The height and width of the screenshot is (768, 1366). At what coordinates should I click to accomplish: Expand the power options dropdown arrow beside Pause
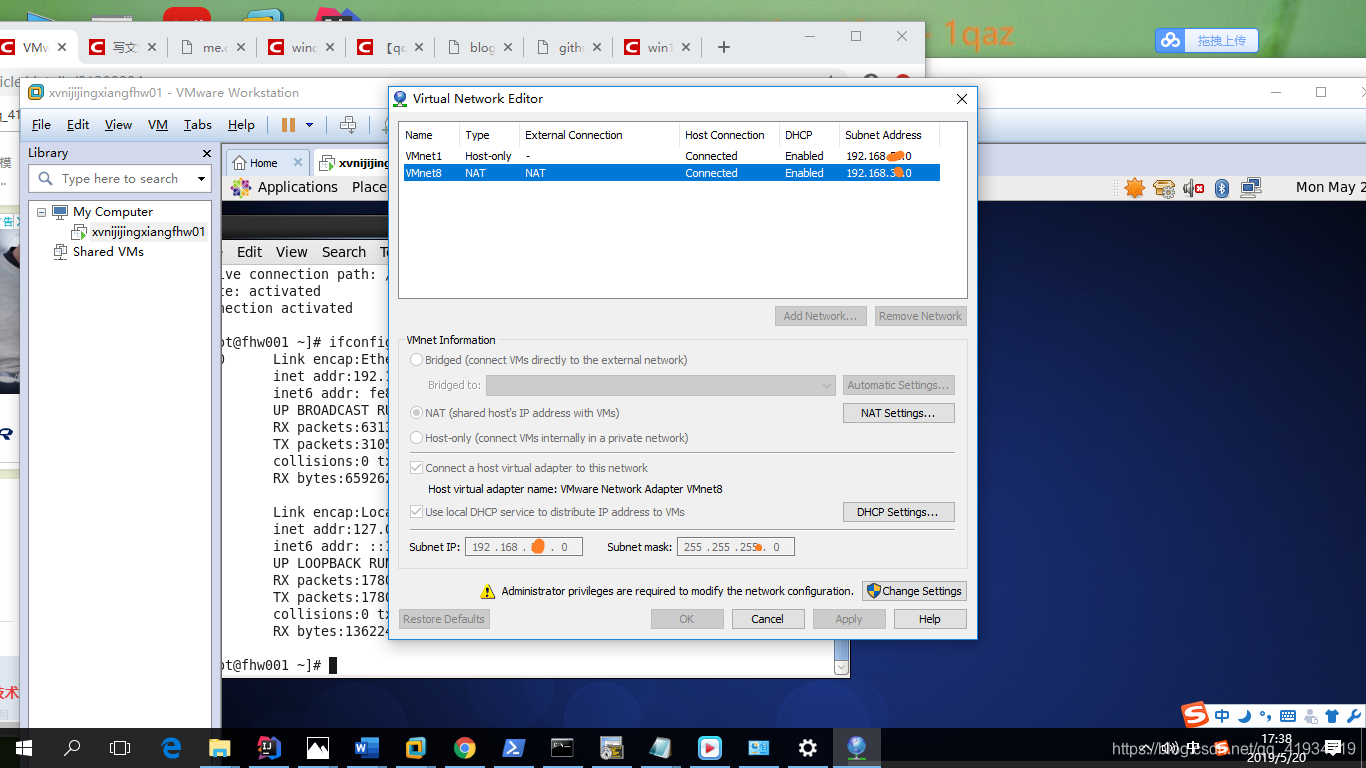[x=309, y=125]
